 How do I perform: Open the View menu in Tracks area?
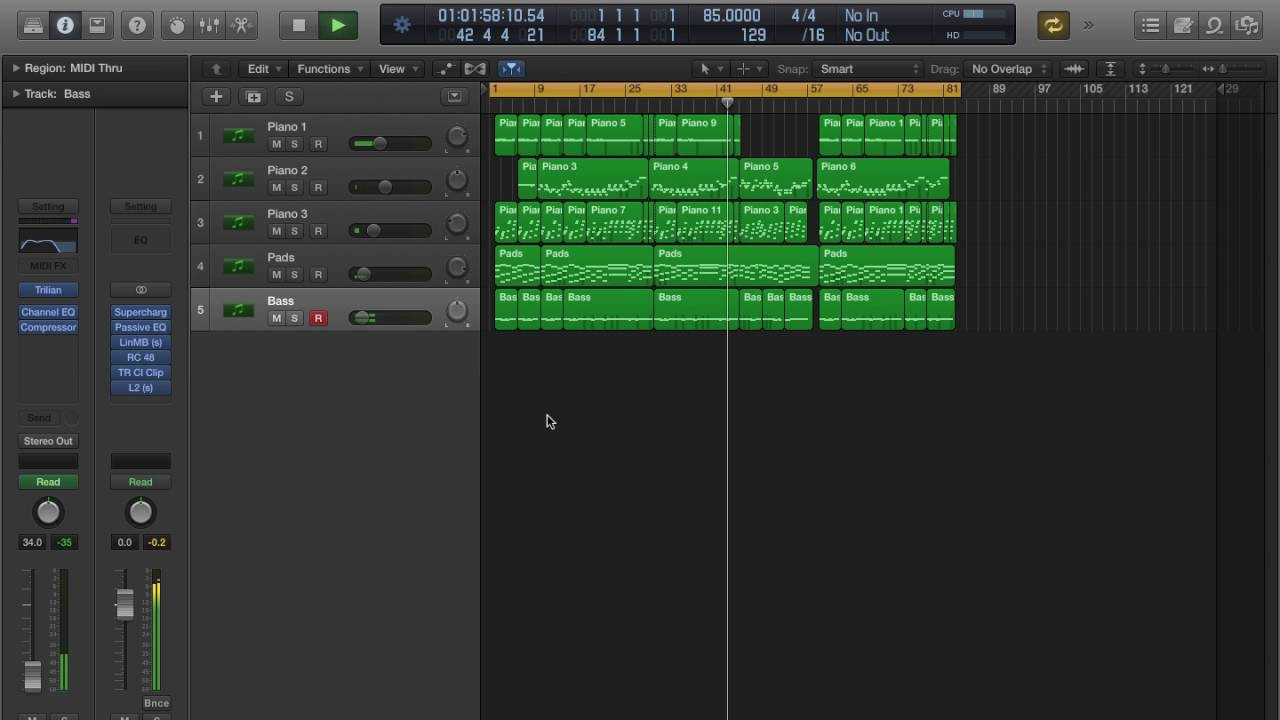(x=398, y=69)
